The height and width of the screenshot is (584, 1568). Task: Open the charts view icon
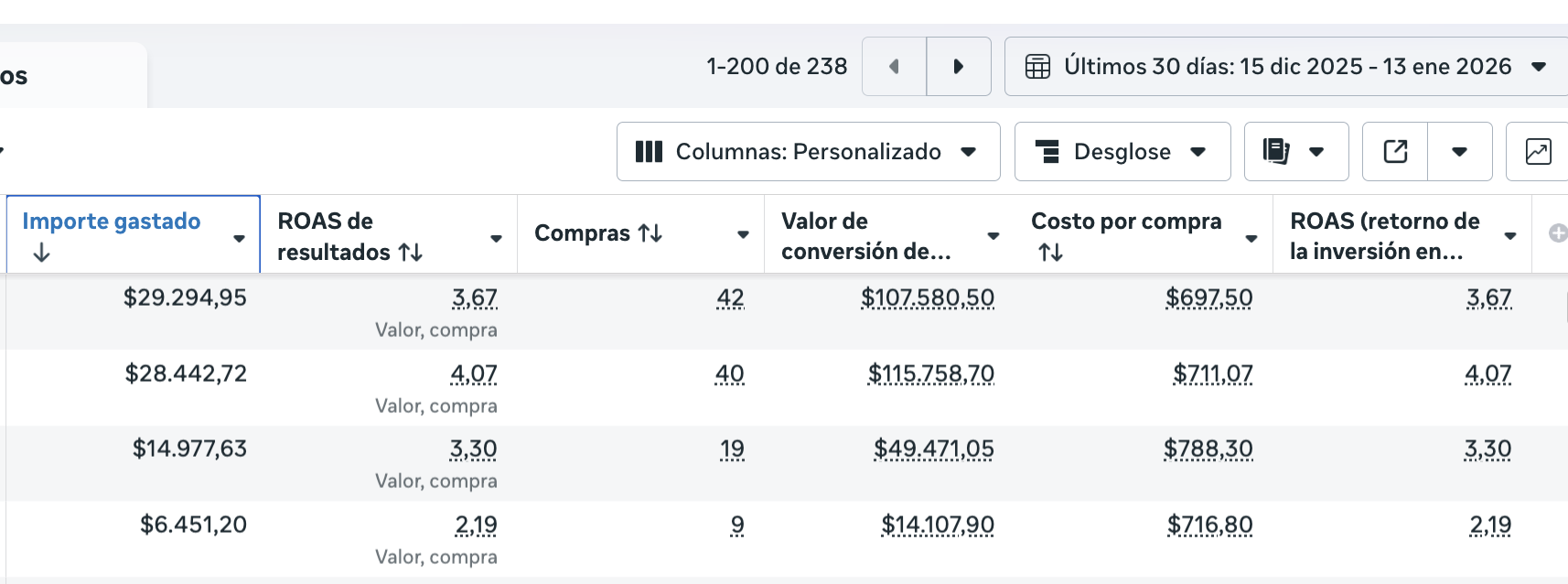[x=1538, y=151]
